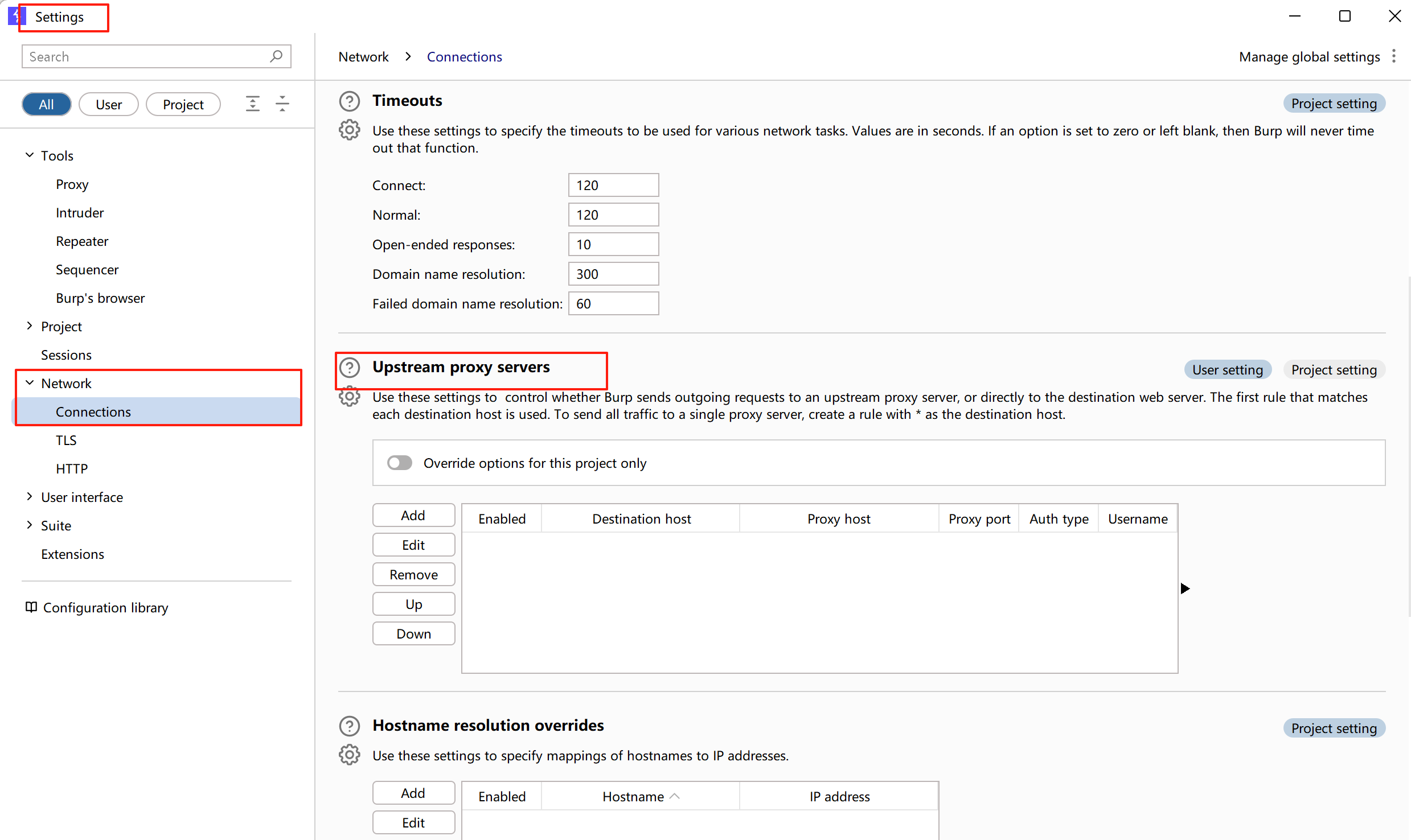
Task: Open Hostname resolution overrides gear menu
Action: (x=349, y=755)
